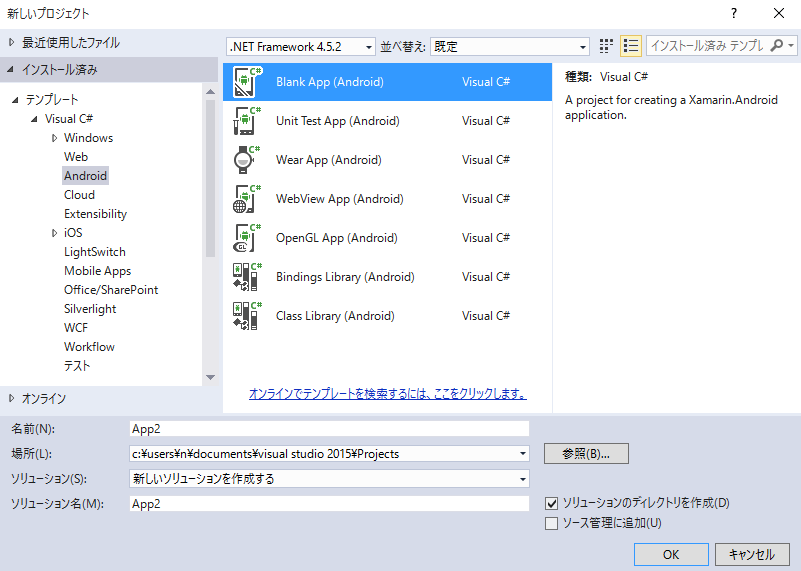Click the online template search link
Screen dimensions: 801x571
tap(387, 394)
